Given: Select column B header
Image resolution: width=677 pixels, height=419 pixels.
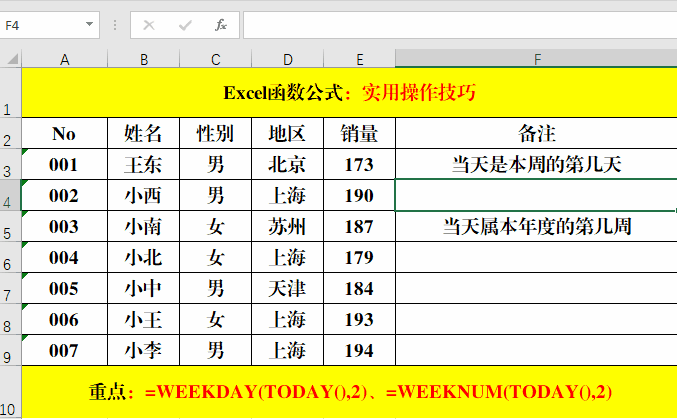Looking at the screenshot, I should [143, 59].
